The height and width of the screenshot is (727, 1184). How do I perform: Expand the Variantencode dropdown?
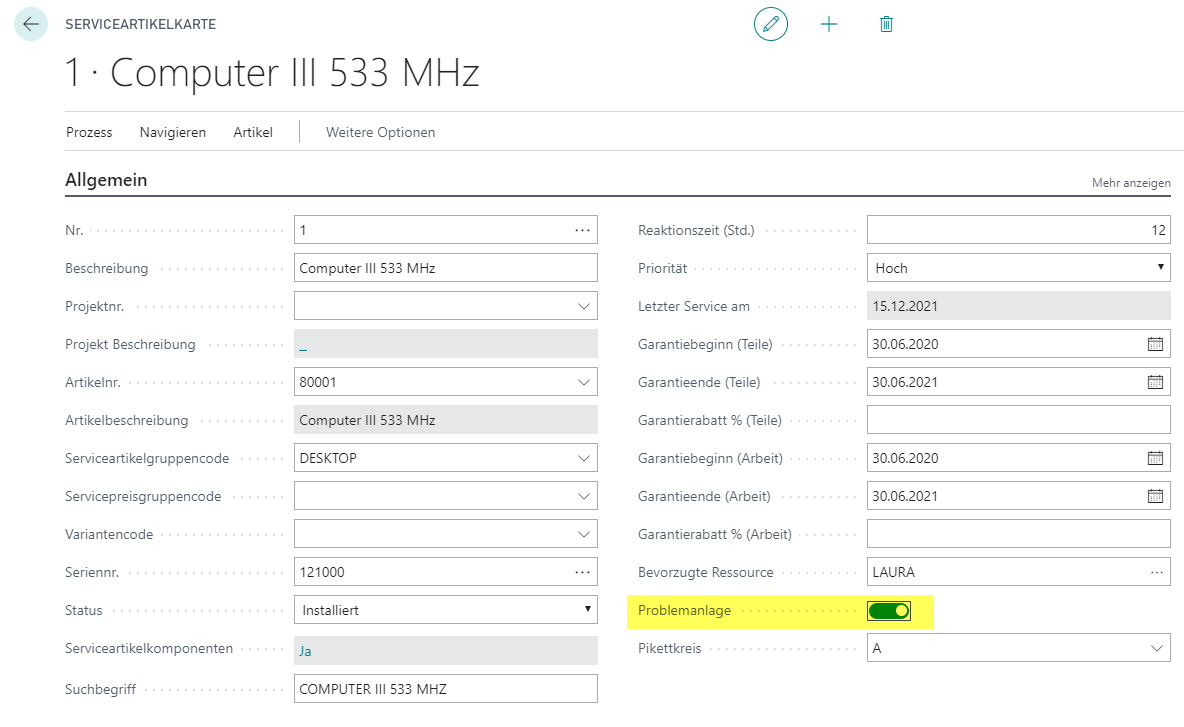(x=584, y=534)
